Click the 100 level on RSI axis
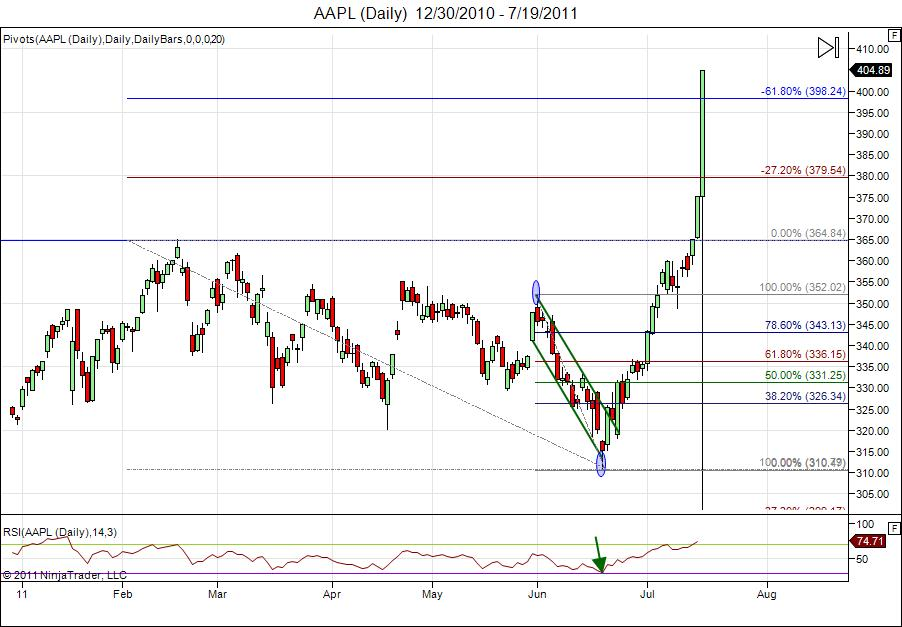Screen dimensions: 902x627 (866, 523)
